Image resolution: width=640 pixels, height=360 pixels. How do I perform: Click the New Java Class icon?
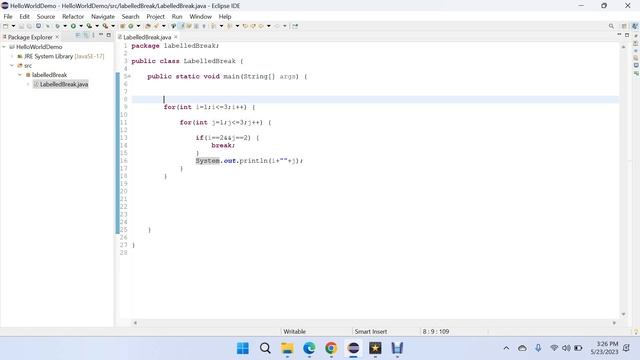(x=131, y=26)
